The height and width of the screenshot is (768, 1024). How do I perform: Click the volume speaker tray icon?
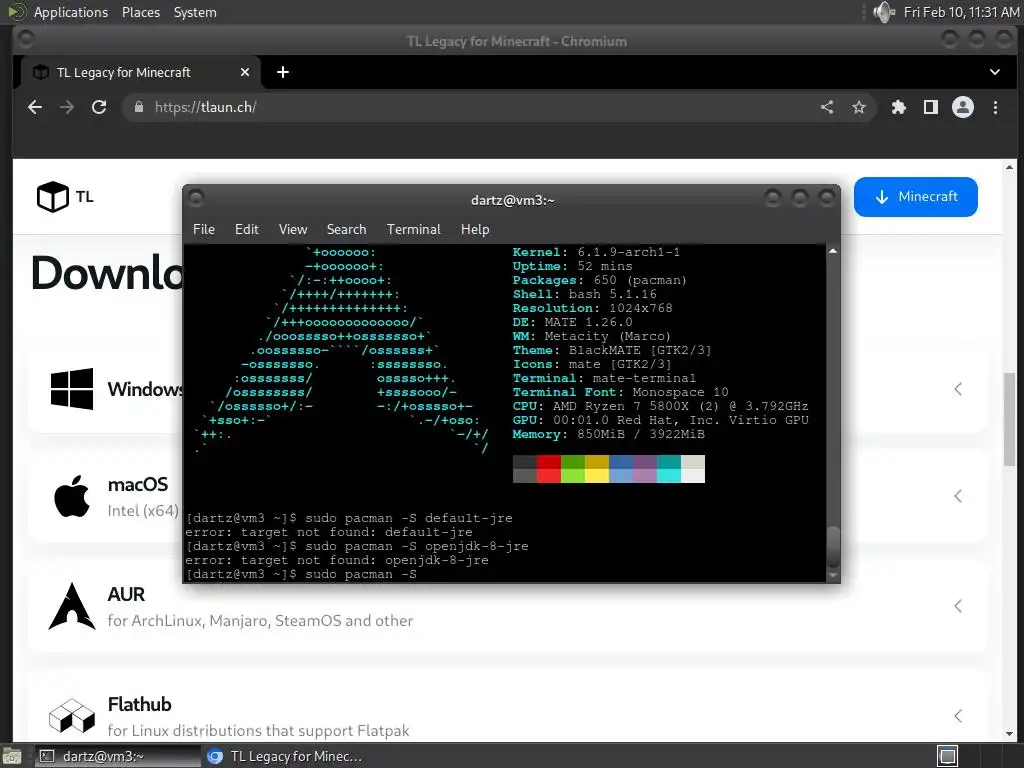click(884, 12)
